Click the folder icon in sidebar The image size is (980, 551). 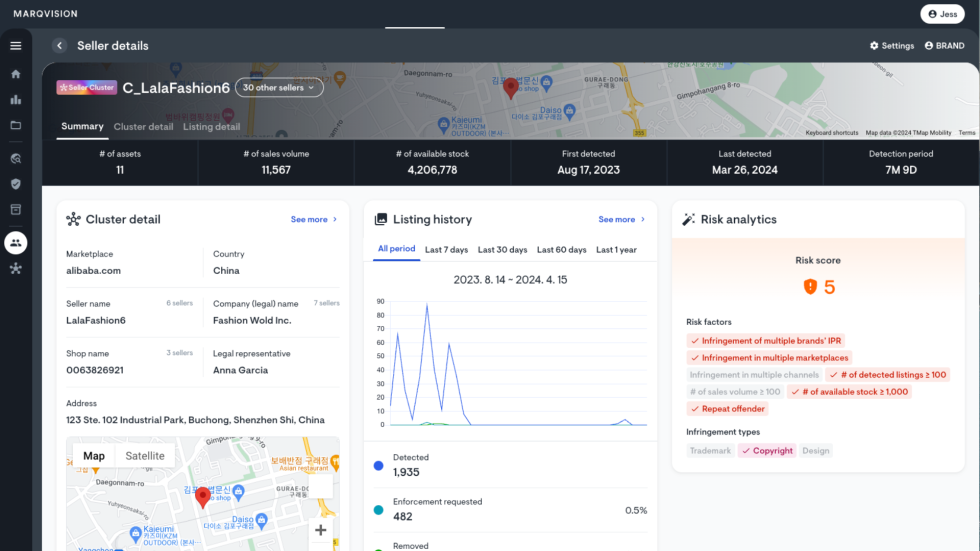[15, 126]
